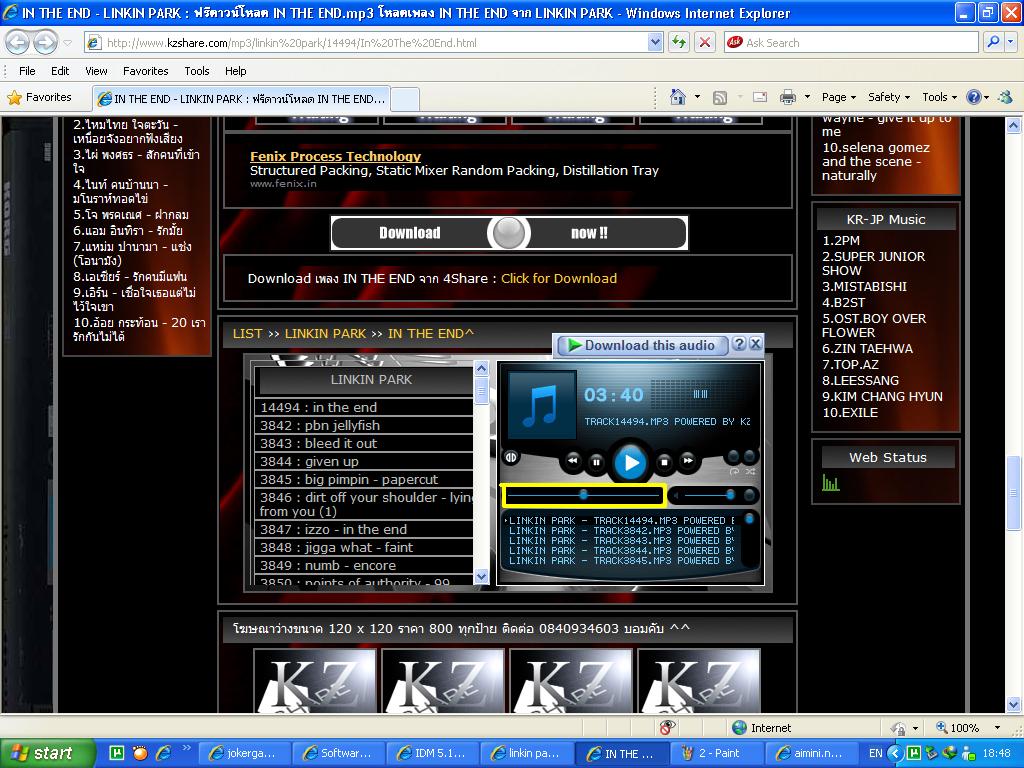Image resolution: width=1024 pixels, height=768 pixels.
Task: Click the Download now !! banner button
Action: [509, 232]
